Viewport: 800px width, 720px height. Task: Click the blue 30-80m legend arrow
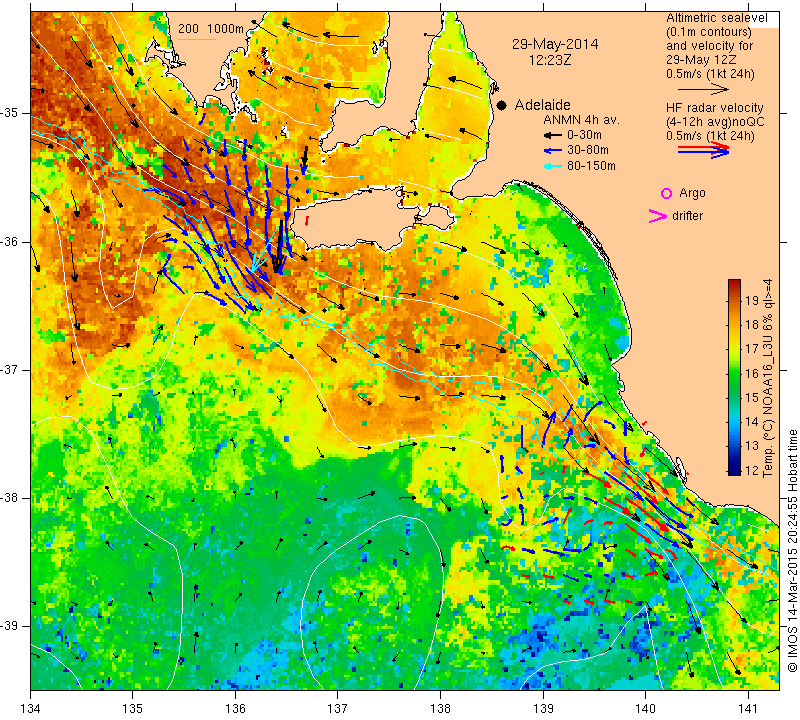(553, 151)
